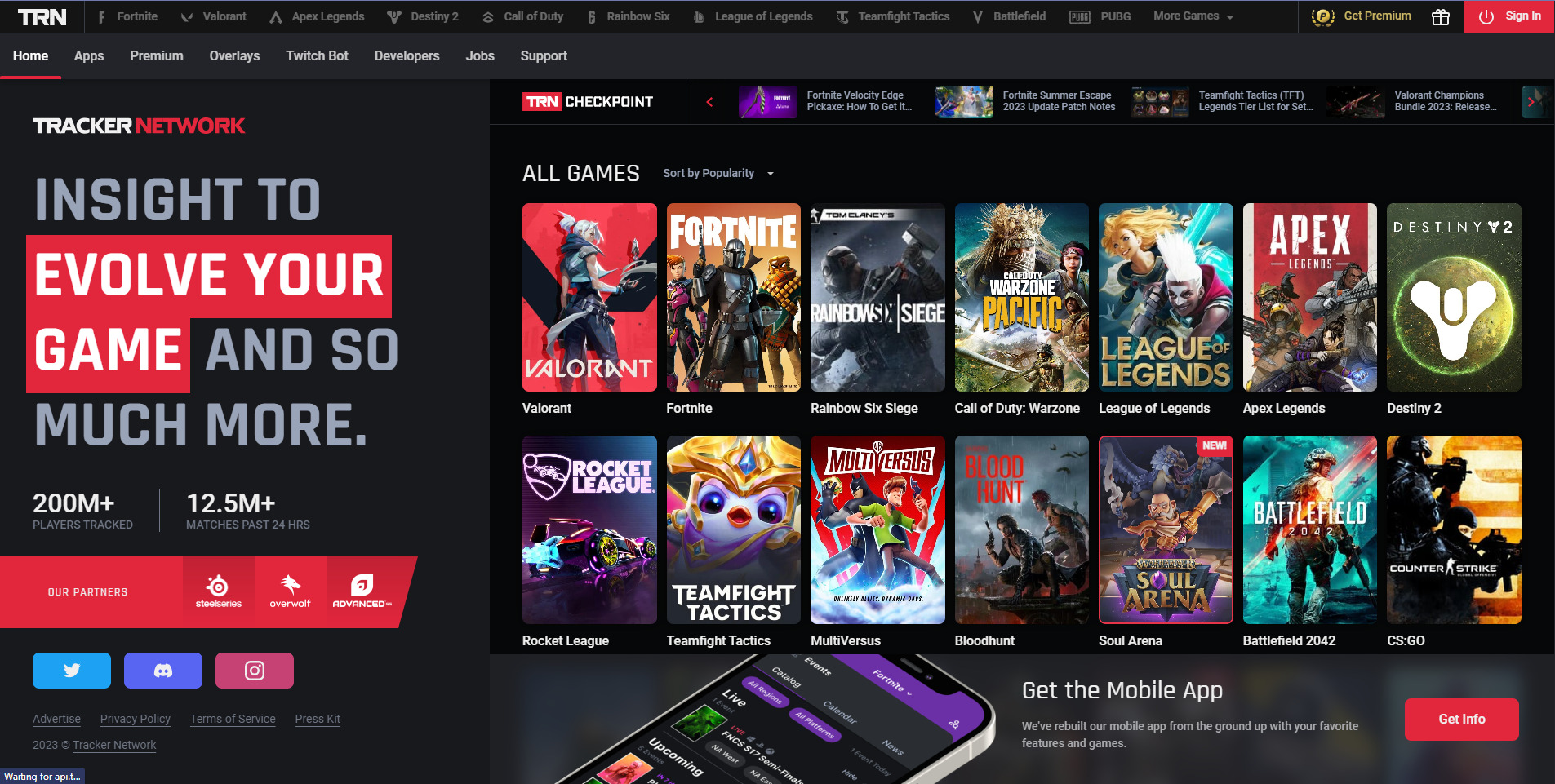Open the Press Kit footer link
Image resolution: width=1555 pixels, height=784 pixels.
click(318, 719)
